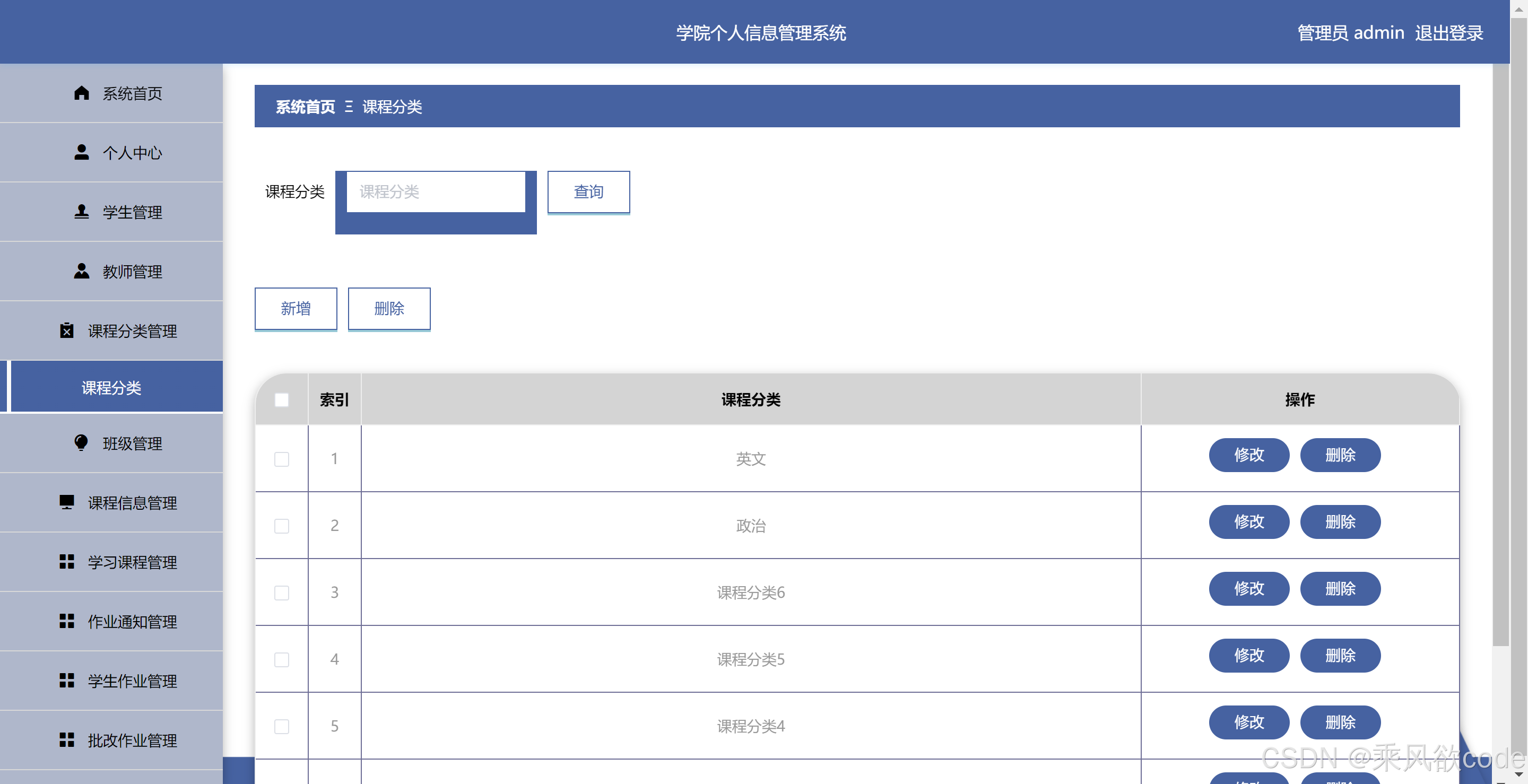Check the checkbox for row 英文
Viewport: 1528px width, 784px height.
[282, 459]
